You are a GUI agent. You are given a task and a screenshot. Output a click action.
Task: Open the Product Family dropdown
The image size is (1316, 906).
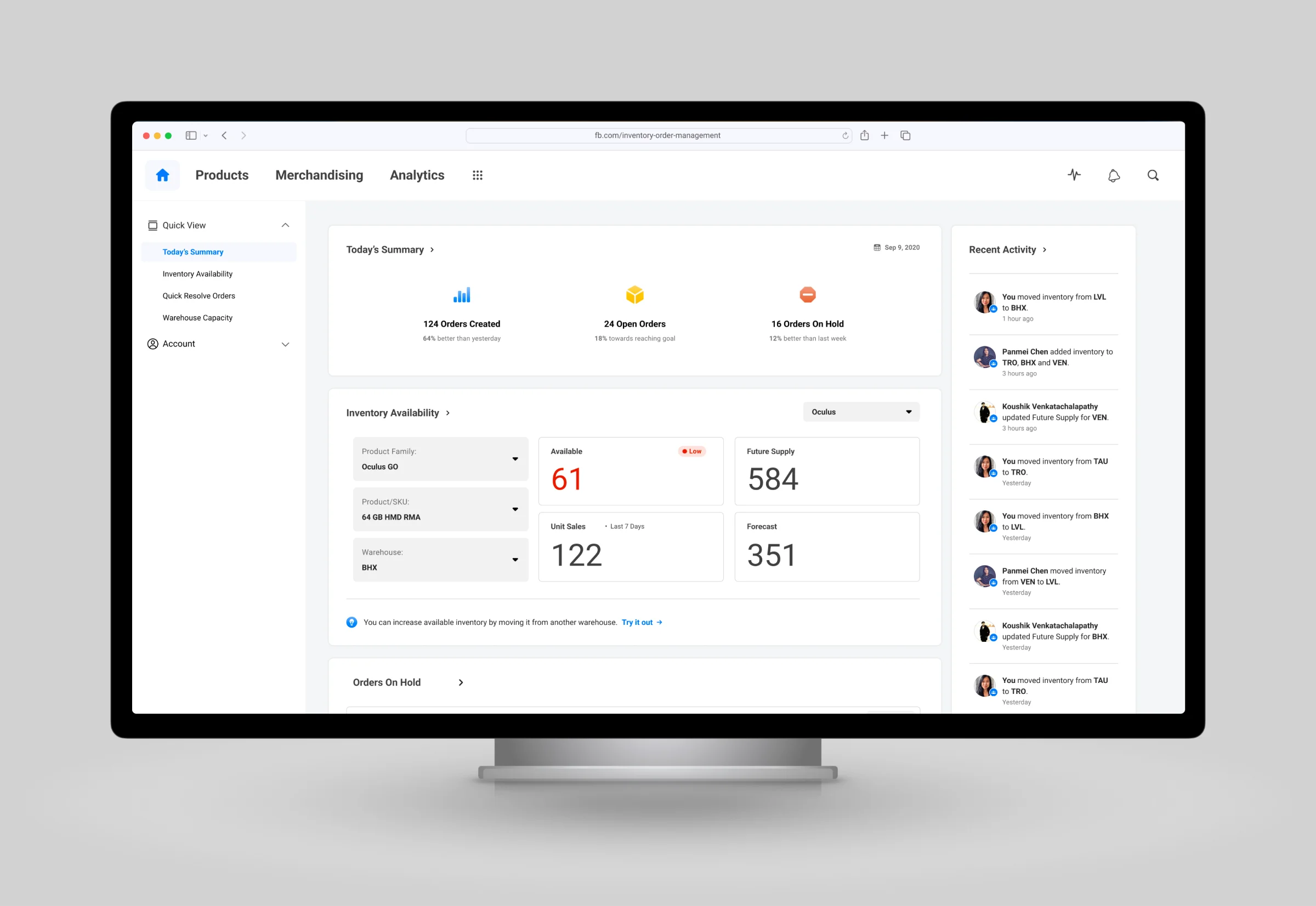click(440, 459)
